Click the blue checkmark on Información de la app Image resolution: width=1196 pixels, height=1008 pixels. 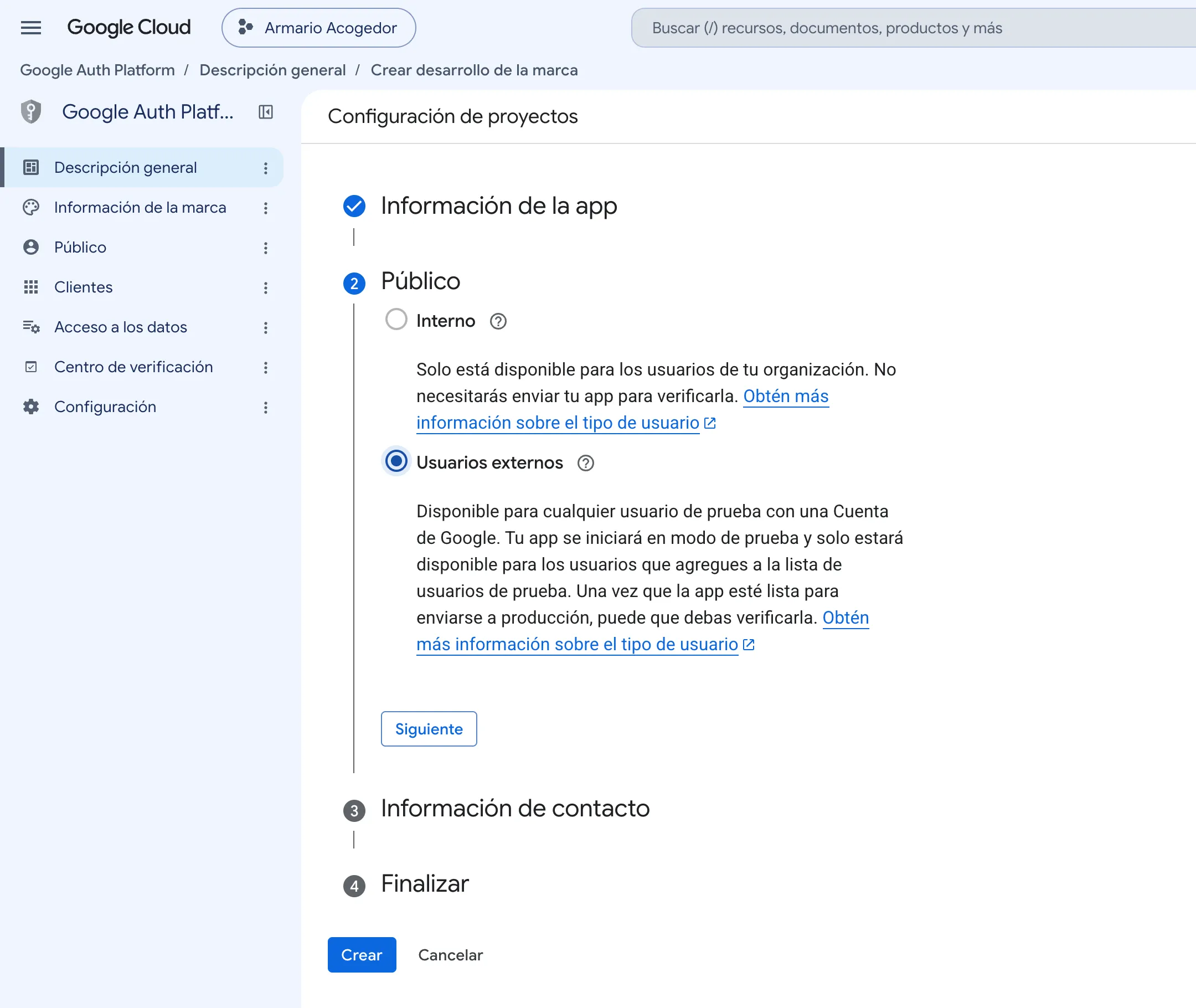click(x=354, y=206)
